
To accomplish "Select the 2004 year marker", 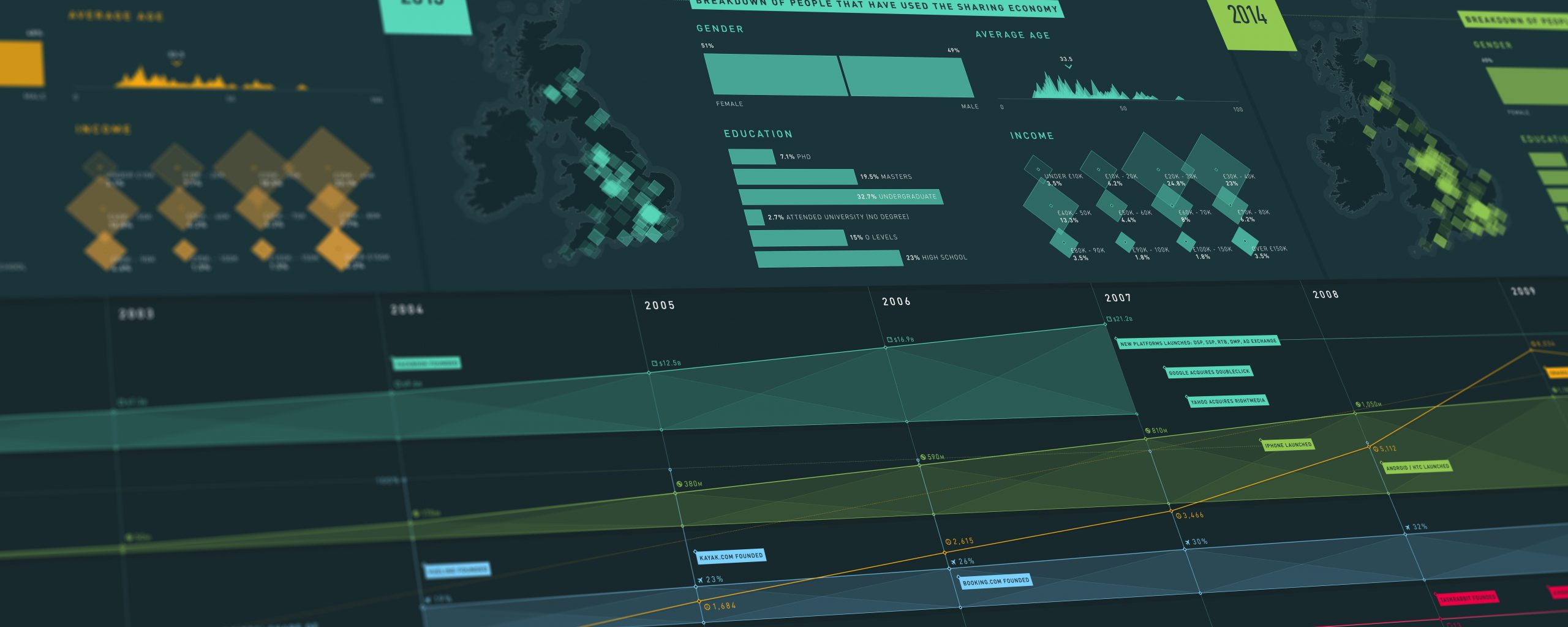I will pos(407,310).
